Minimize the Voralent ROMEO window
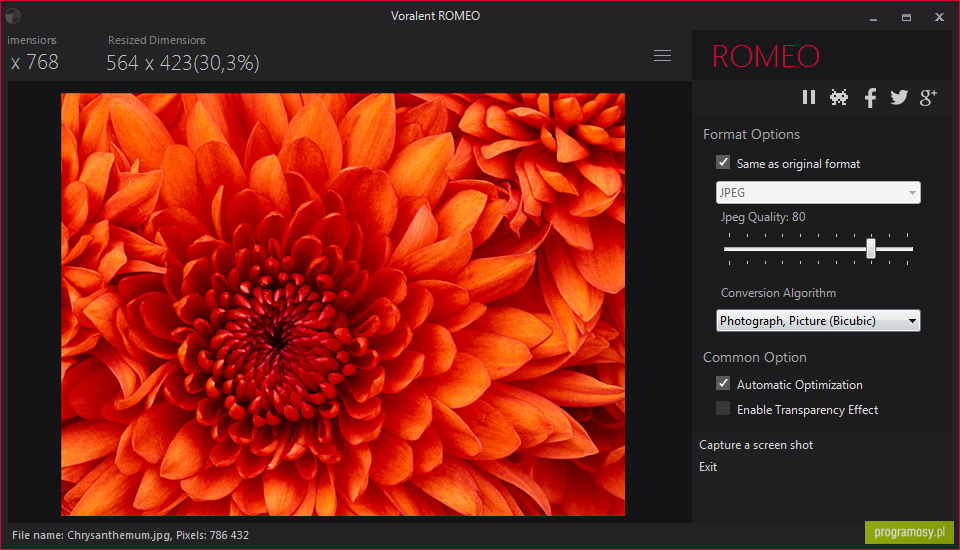This screenshot has height=550, width=960. (874, 18)
